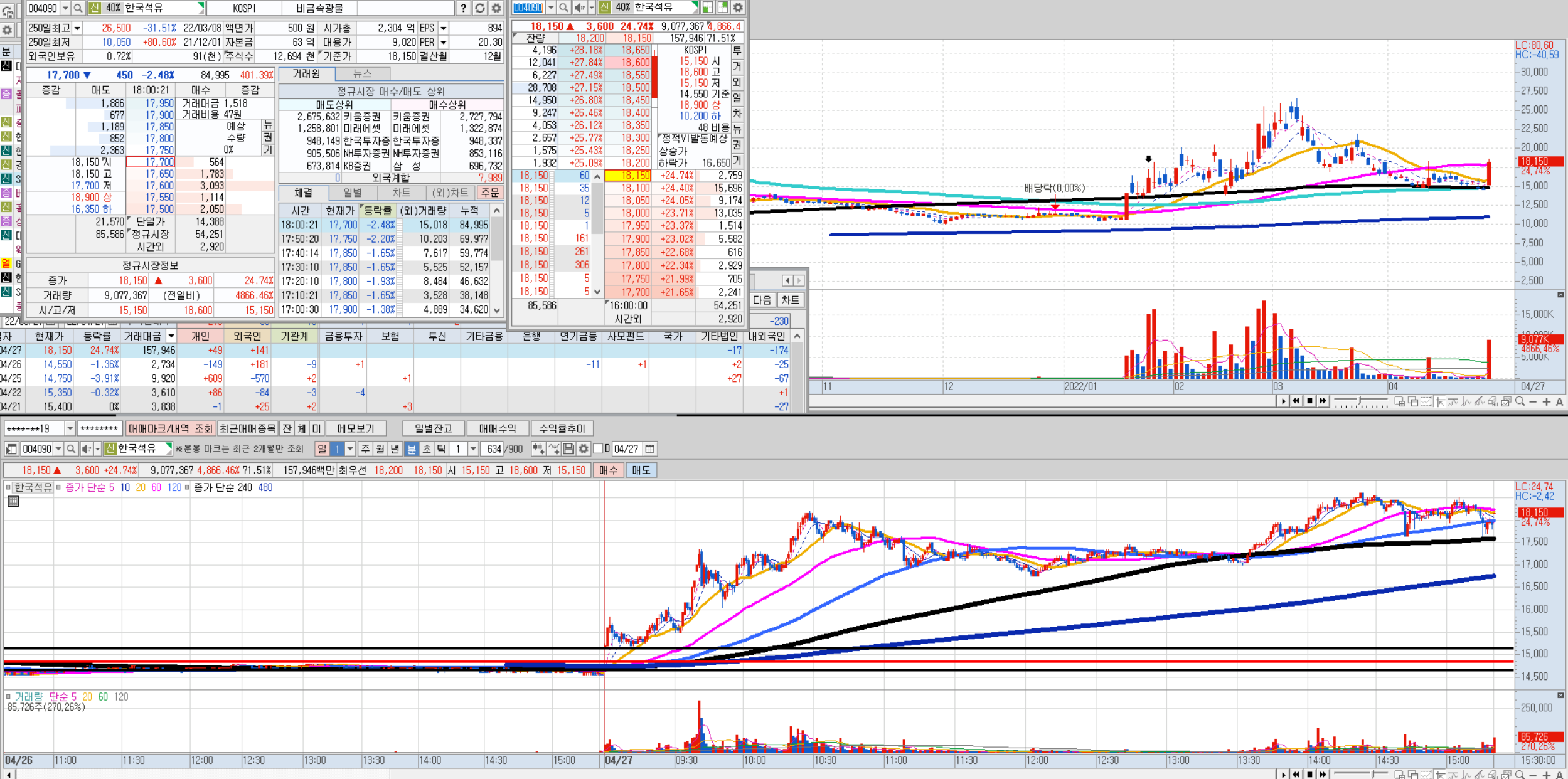This screenshot has height=779, width=1568.
Task: Open the 거래대금 column dropdown in the investor table
Action: 171,336
